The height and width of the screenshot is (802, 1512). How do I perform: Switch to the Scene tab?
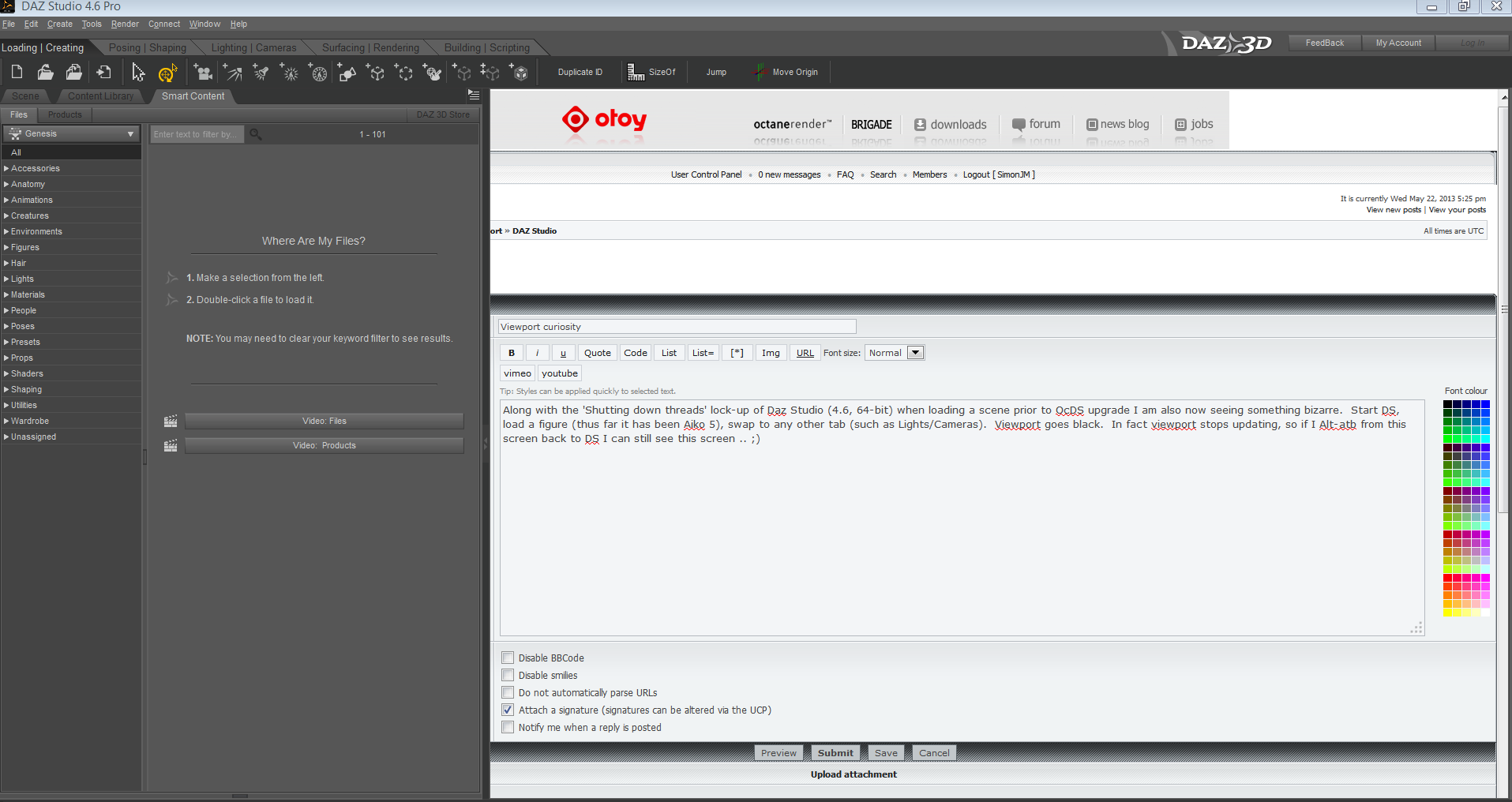[x=25, y=96]
